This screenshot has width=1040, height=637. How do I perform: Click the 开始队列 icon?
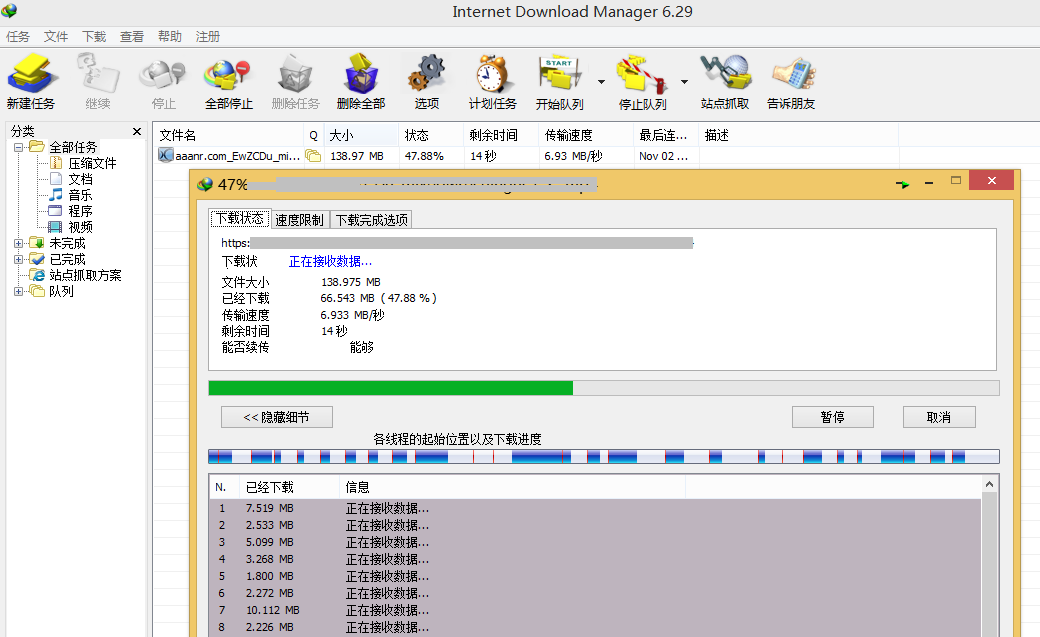click(x=559, y=74)
